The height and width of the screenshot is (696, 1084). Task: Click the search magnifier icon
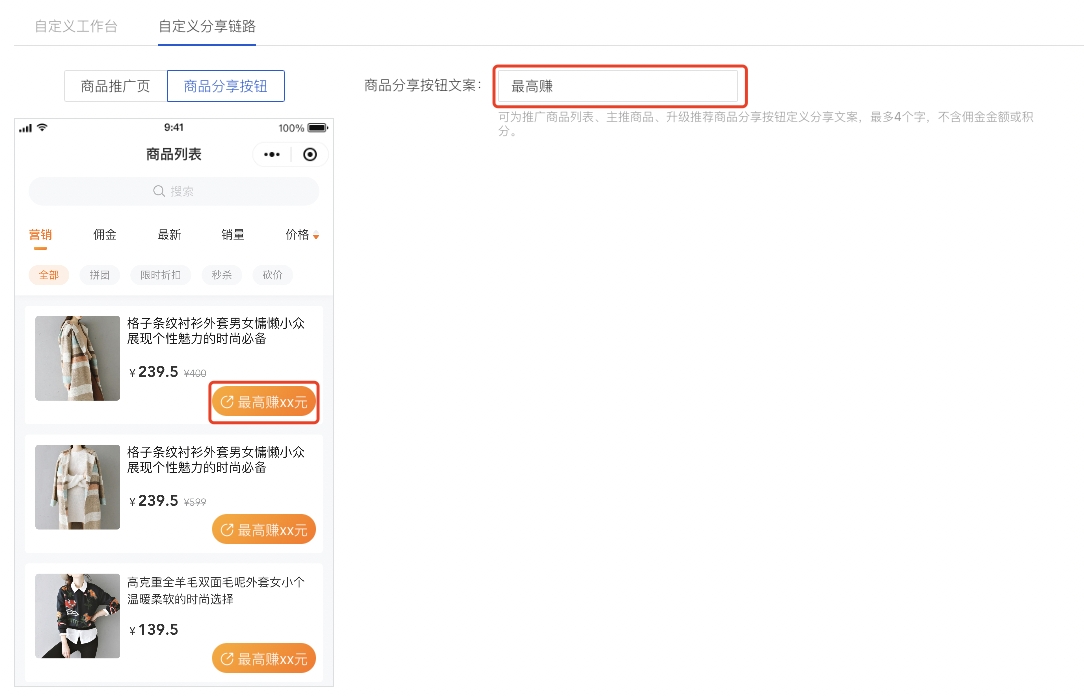[x=159, y=191]
